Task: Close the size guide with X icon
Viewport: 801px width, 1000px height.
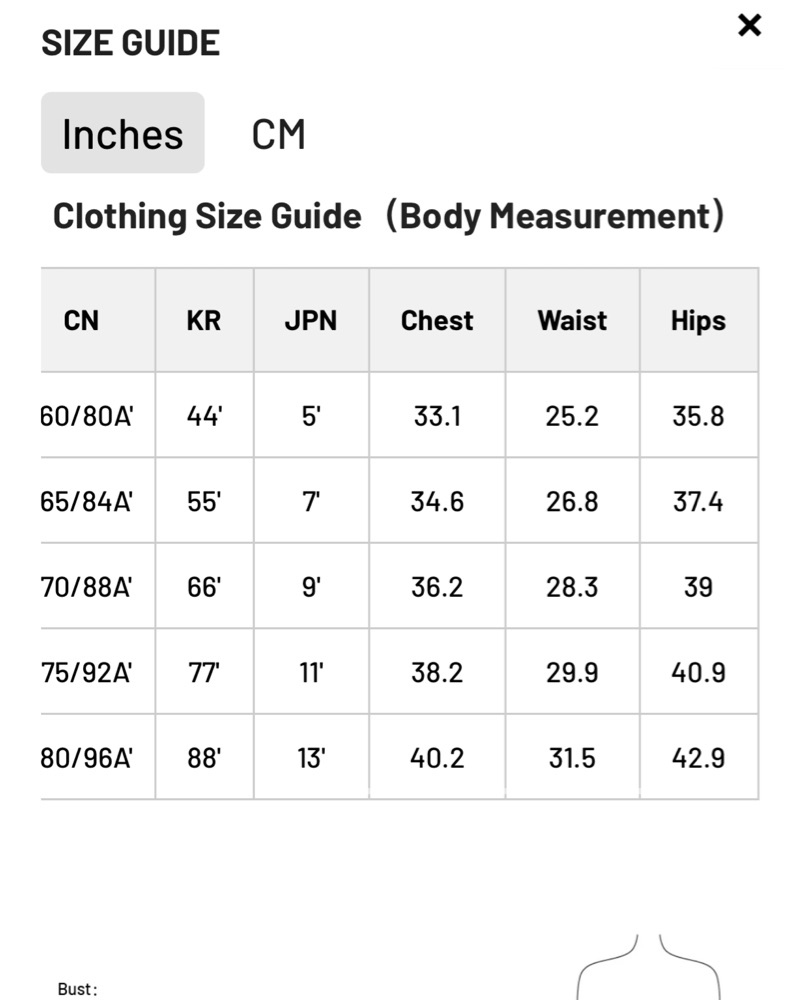Action: point(749,26)
